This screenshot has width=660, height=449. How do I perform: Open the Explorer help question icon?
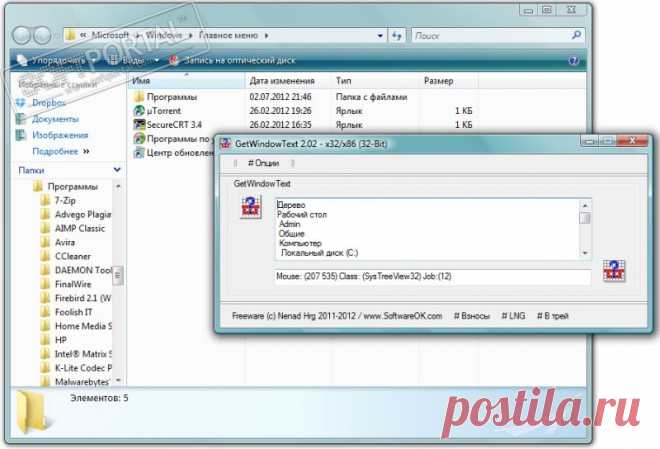point(573,61)
